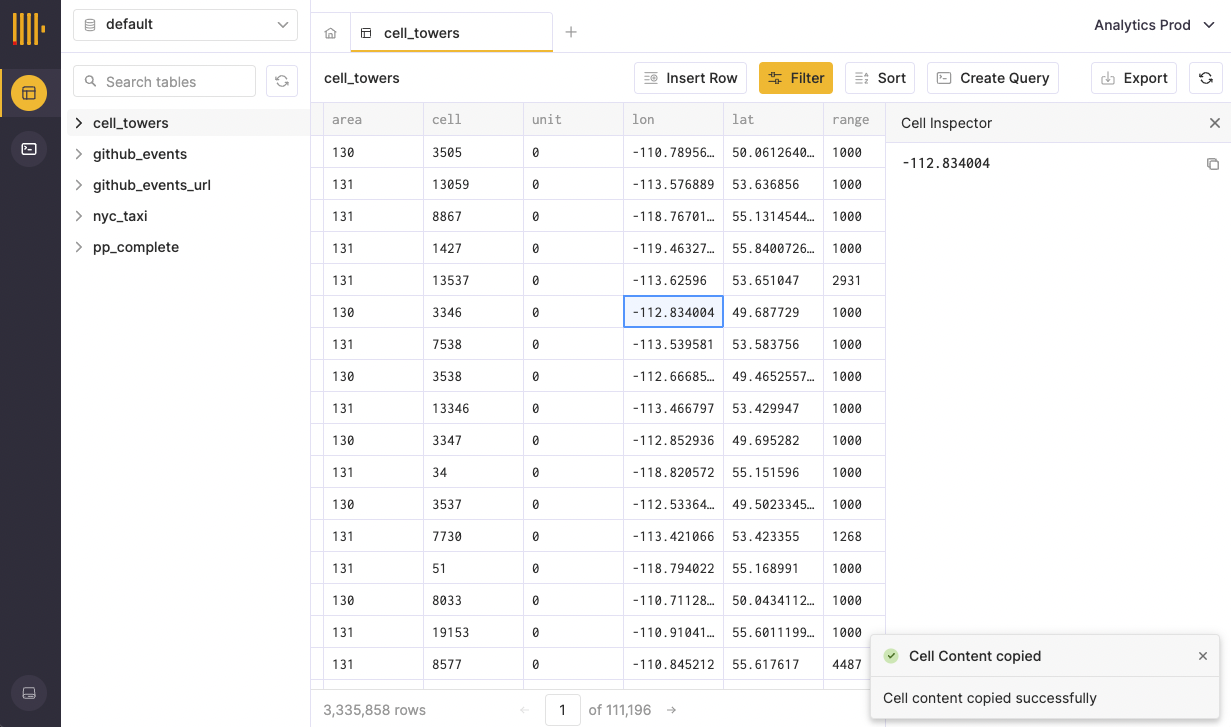Close the Cell Inspector panel
The width and height of the screenshot is (1231, 727).
(1214, 123)
